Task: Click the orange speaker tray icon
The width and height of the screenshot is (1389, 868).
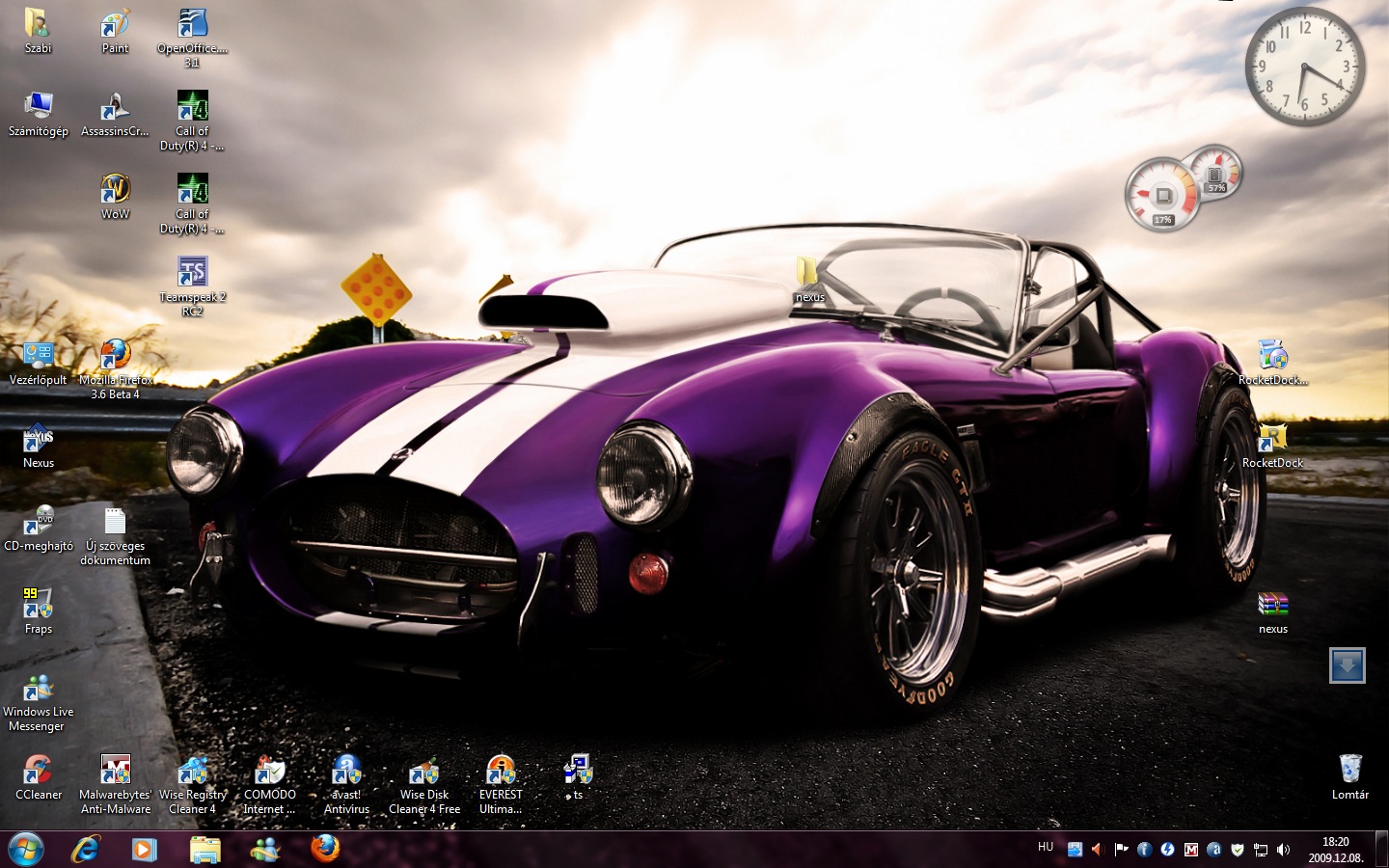Action: click(x=1097, y=850)
